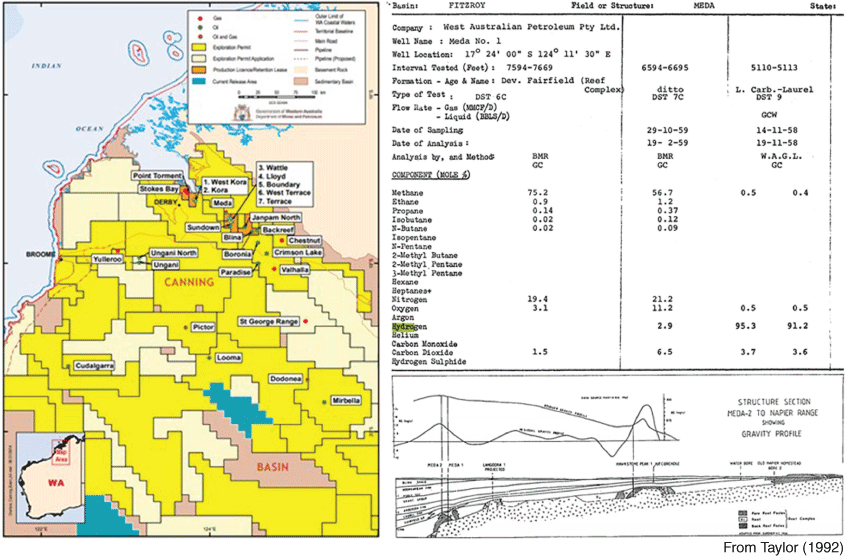846x556 pixels.
Task: Click the Propane component name
Action: click(408, 210)
